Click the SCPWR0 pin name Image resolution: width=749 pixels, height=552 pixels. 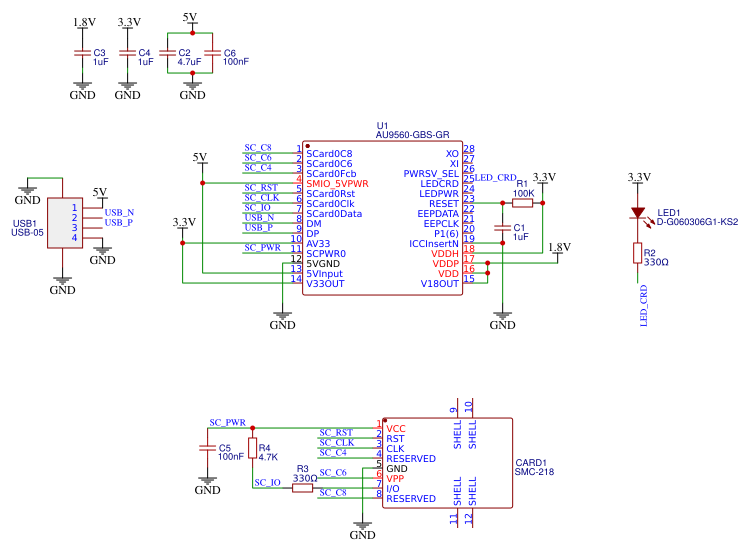click(326, 254)
